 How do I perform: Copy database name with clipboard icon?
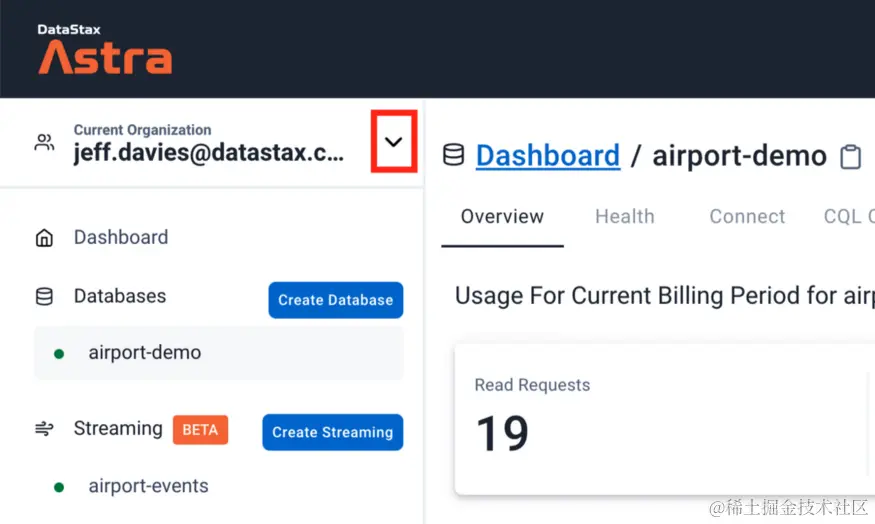pos(850,157)
